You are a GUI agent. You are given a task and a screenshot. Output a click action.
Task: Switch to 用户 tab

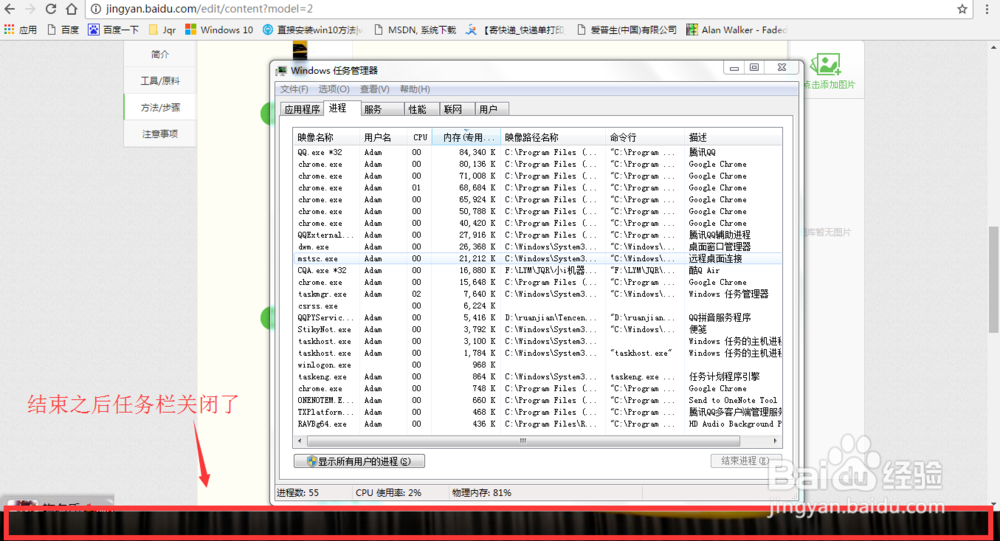pos(492,109)
